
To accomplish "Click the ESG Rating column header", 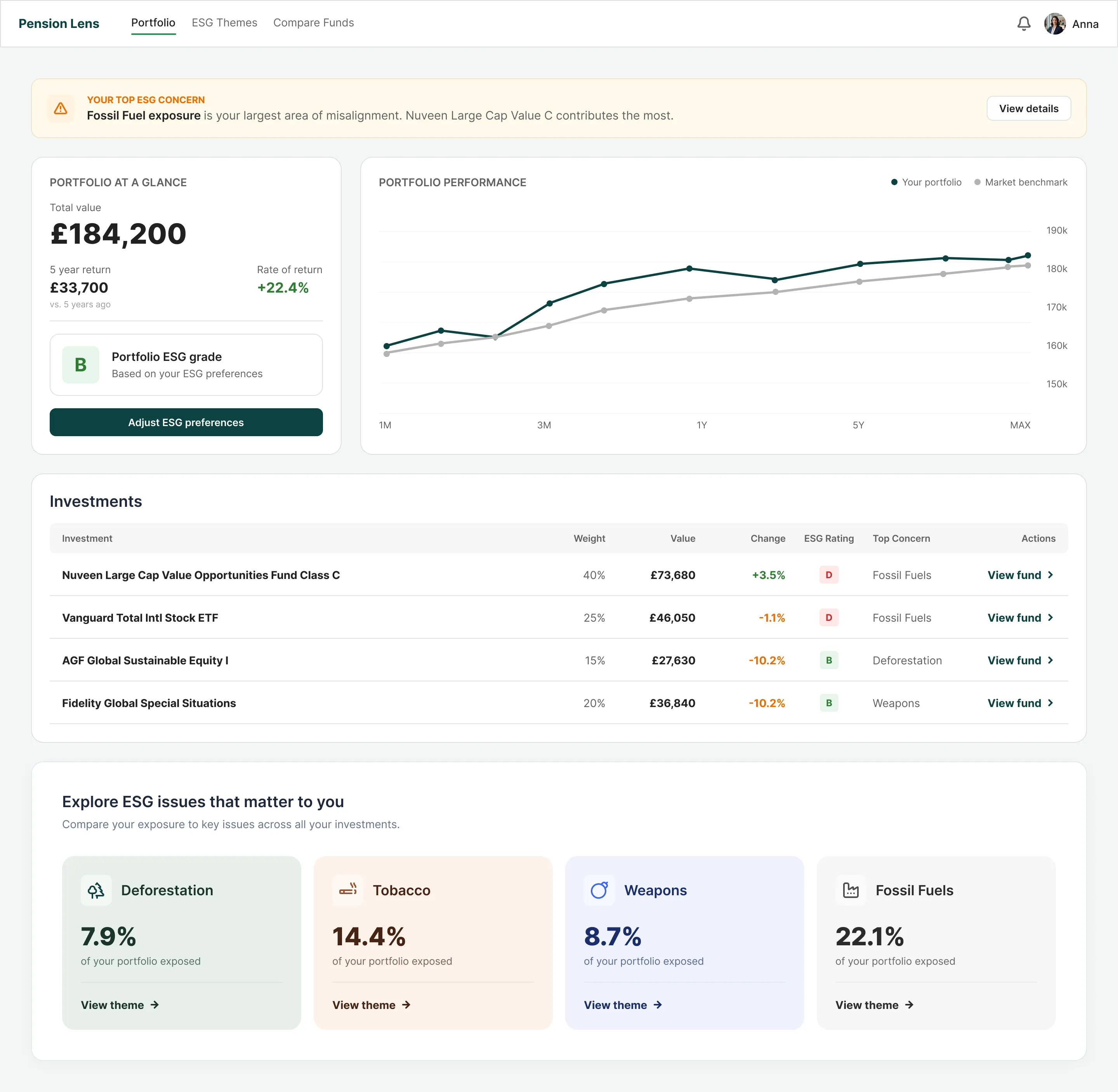I will coord(829,539).
